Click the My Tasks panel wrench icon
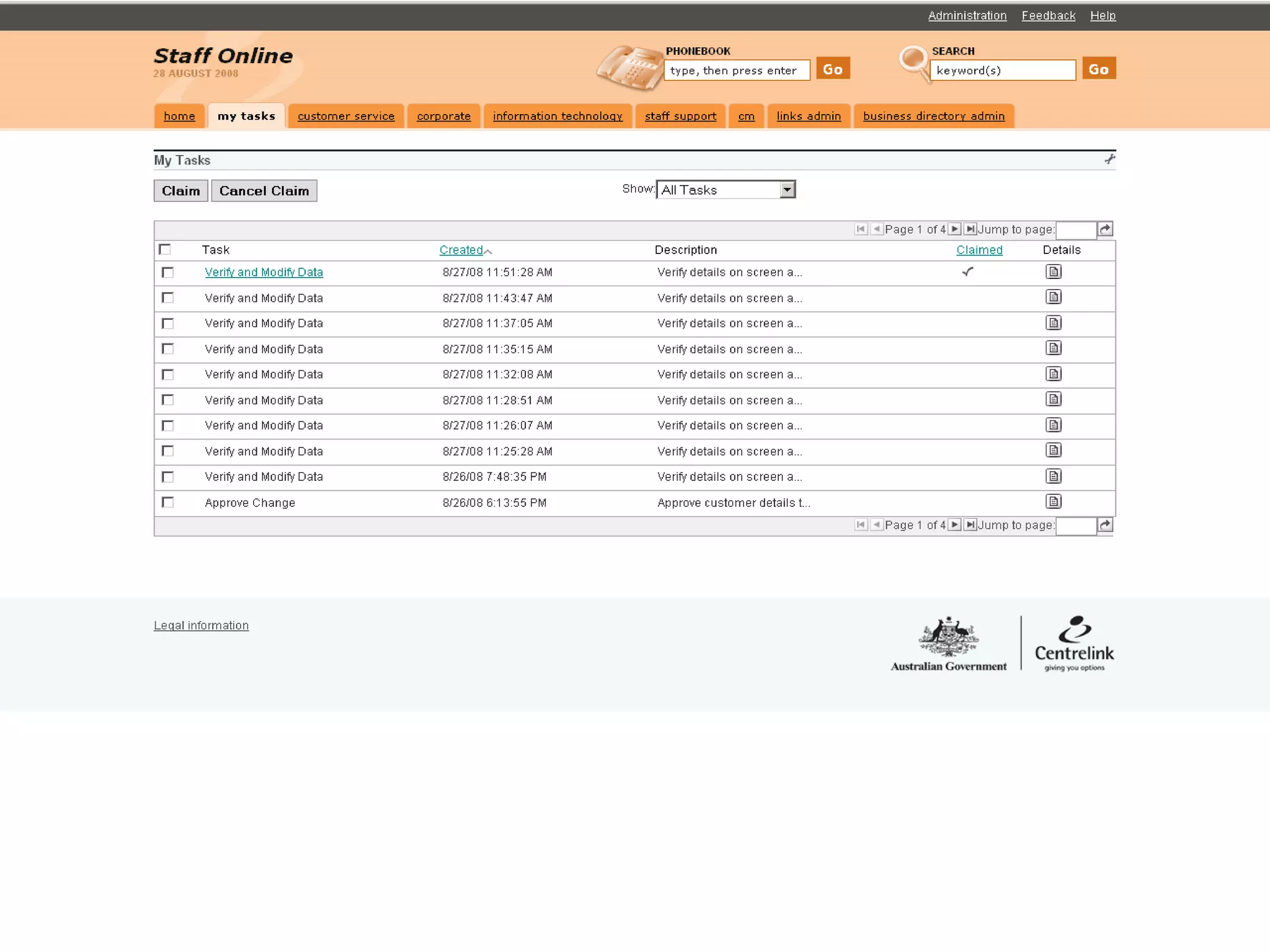Image resolution: width=1270 pixels, height=952 pixels. (1109, 159)
